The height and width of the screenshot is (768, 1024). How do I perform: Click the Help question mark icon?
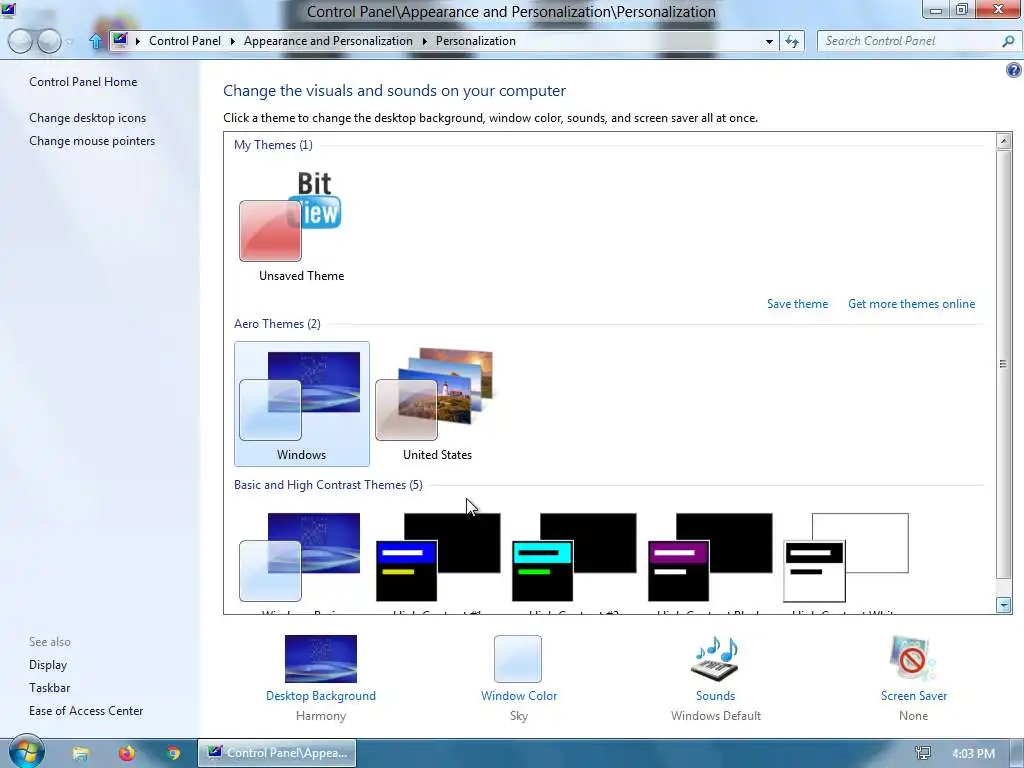coord(1014,70)
